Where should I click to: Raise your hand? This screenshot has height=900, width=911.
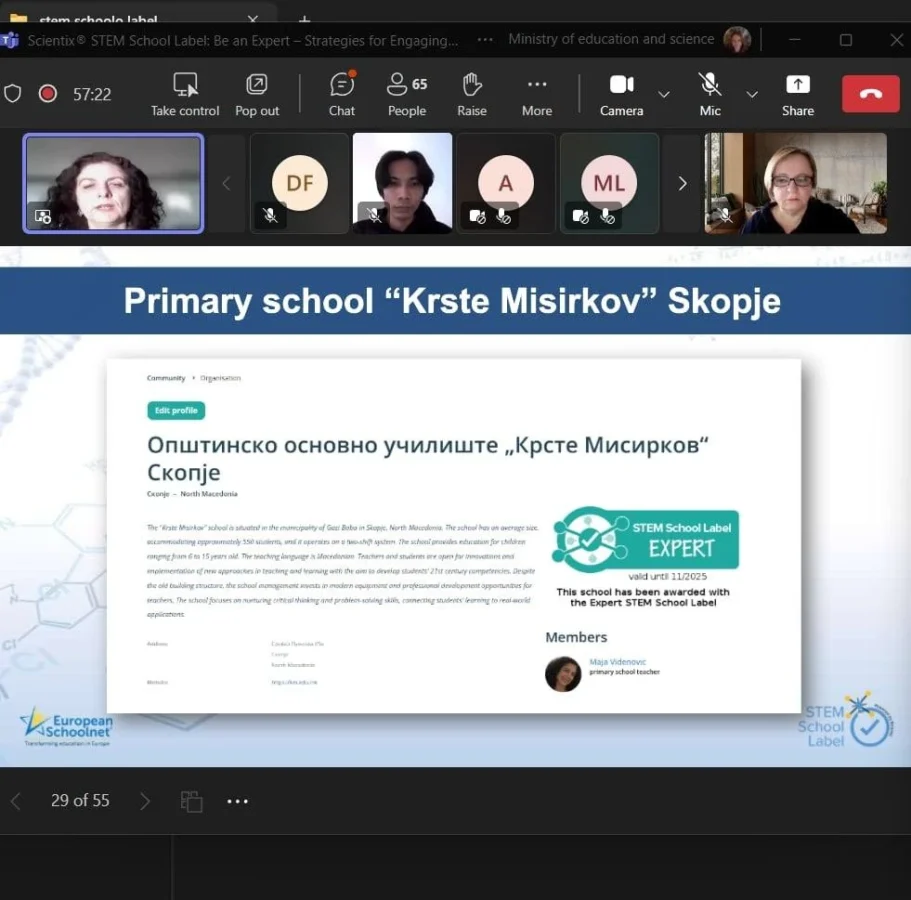pos(471,94)
